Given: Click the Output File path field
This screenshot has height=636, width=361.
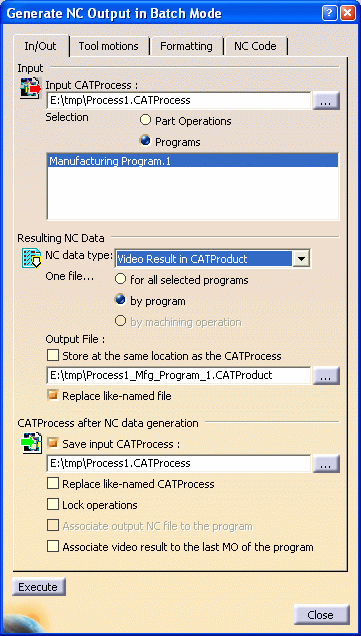Looking at the screenshot, I should [179, 376].
